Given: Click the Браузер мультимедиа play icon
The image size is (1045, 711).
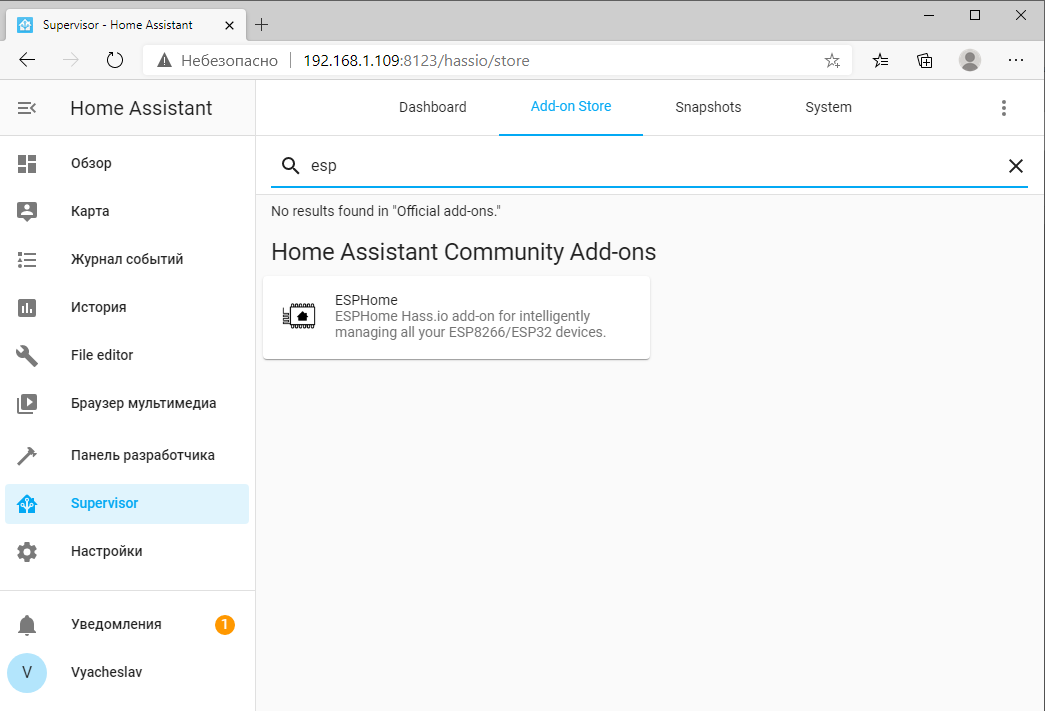Looking at the screenshot, I should (x=27, y=403).
